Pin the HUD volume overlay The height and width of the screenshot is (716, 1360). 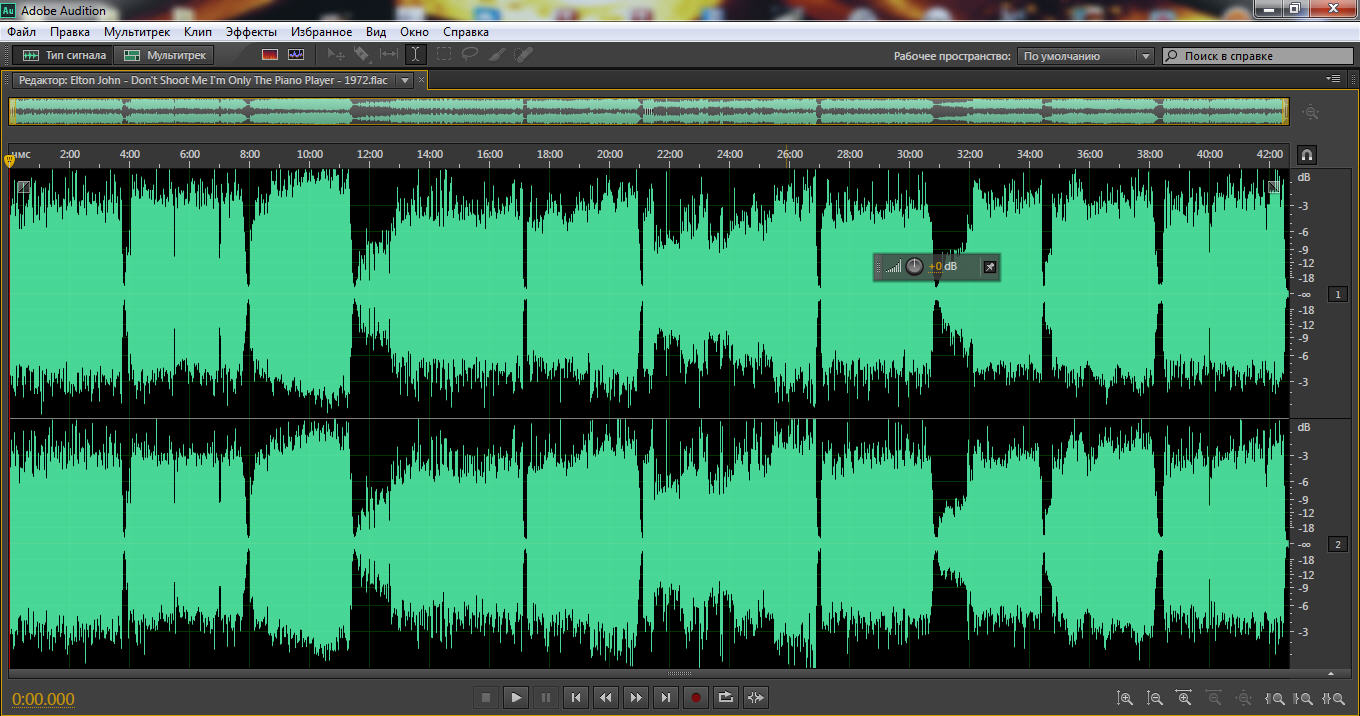pyautogui.click(x=989, y=267)
